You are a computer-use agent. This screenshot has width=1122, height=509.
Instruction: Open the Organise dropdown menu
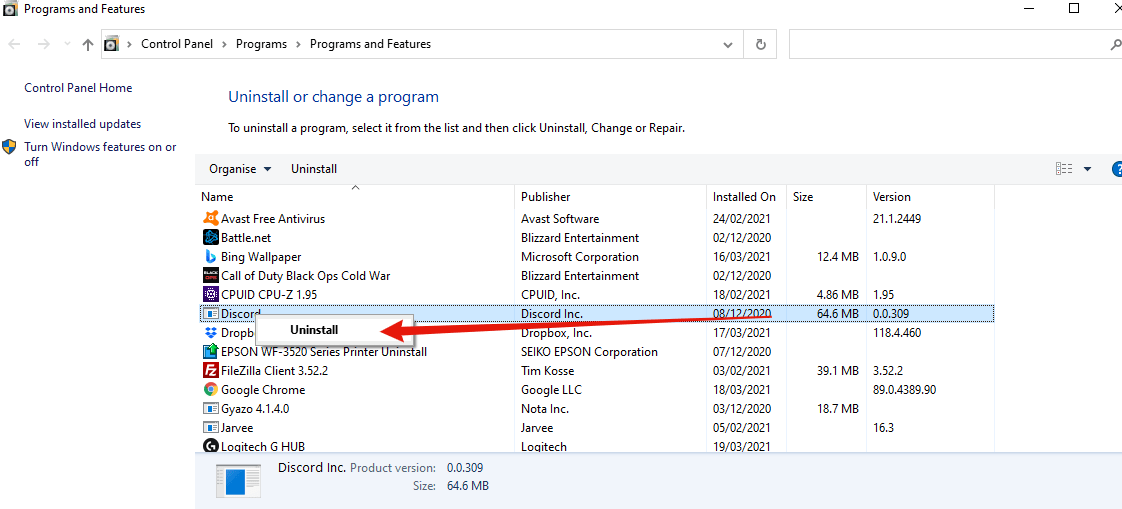pos(240,169)
